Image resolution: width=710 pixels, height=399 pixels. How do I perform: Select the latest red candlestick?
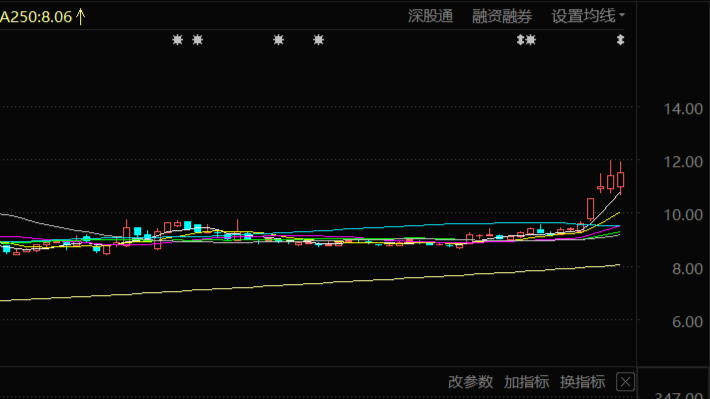620,179
